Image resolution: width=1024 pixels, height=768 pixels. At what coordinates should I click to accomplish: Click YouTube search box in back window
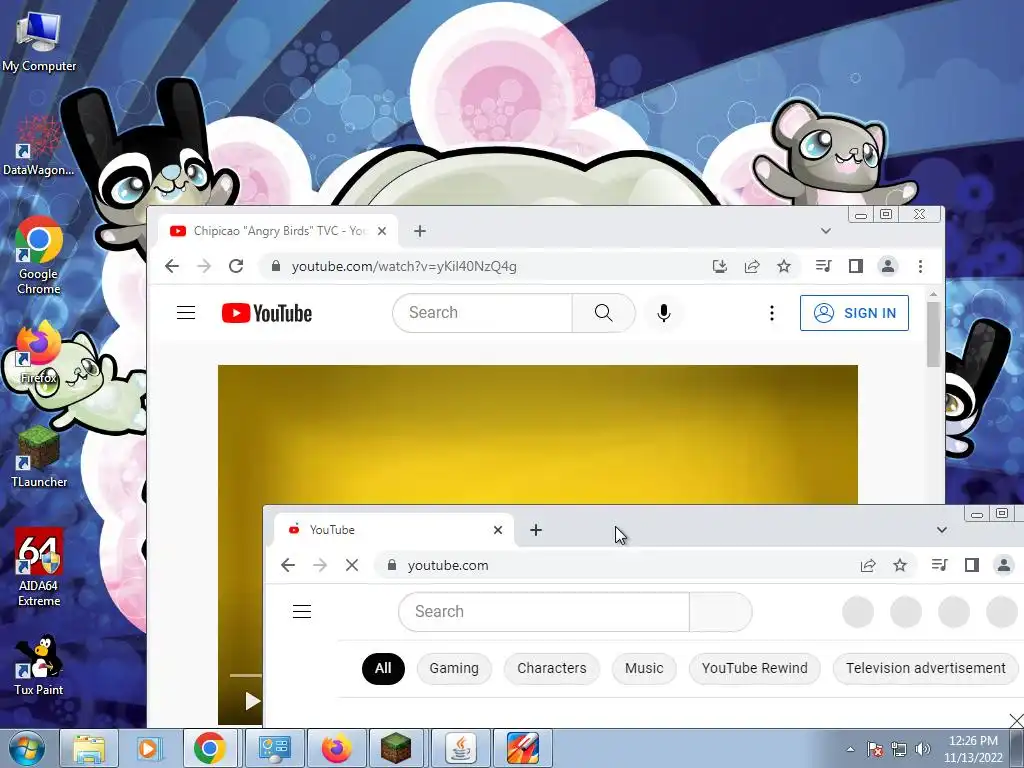point(482,313)
